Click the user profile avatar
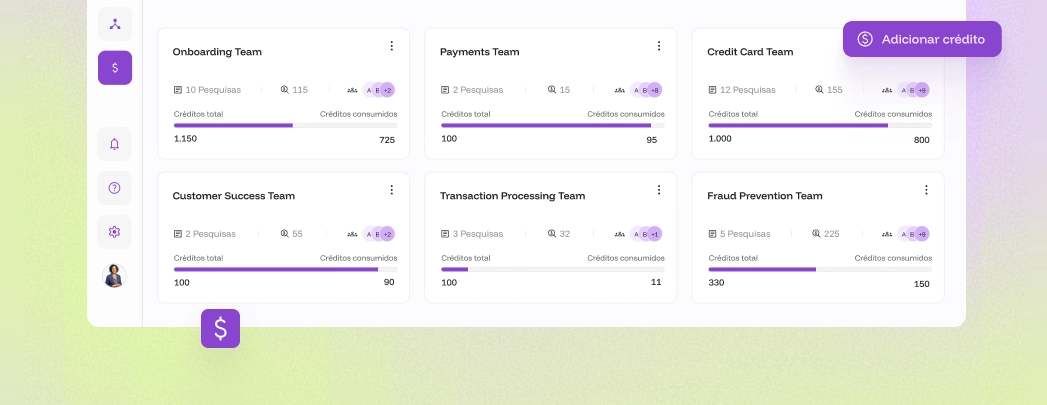 pos(114,276)
